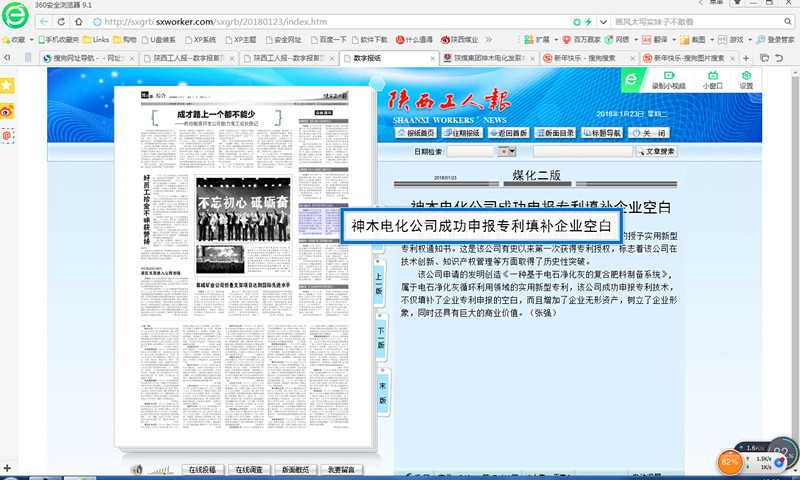This screenshot has width=800, height=480.
Task: Go back with the browser back arrow
Action: [44, 21]
